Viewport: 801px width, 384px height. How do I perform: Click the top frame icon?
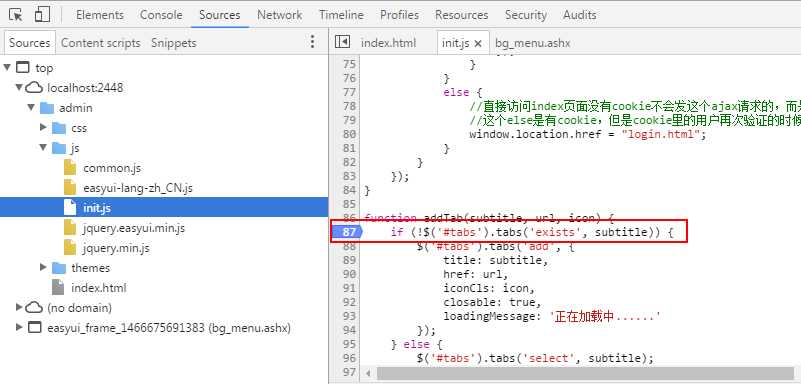tap(23, 67)
